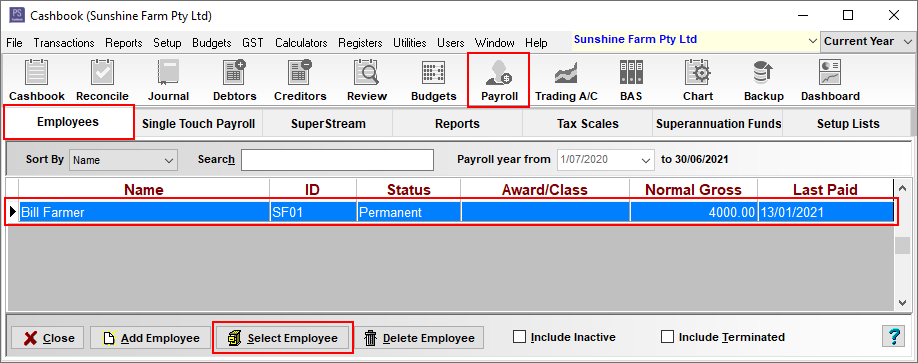Click the ID column header

tap(313, 190)
